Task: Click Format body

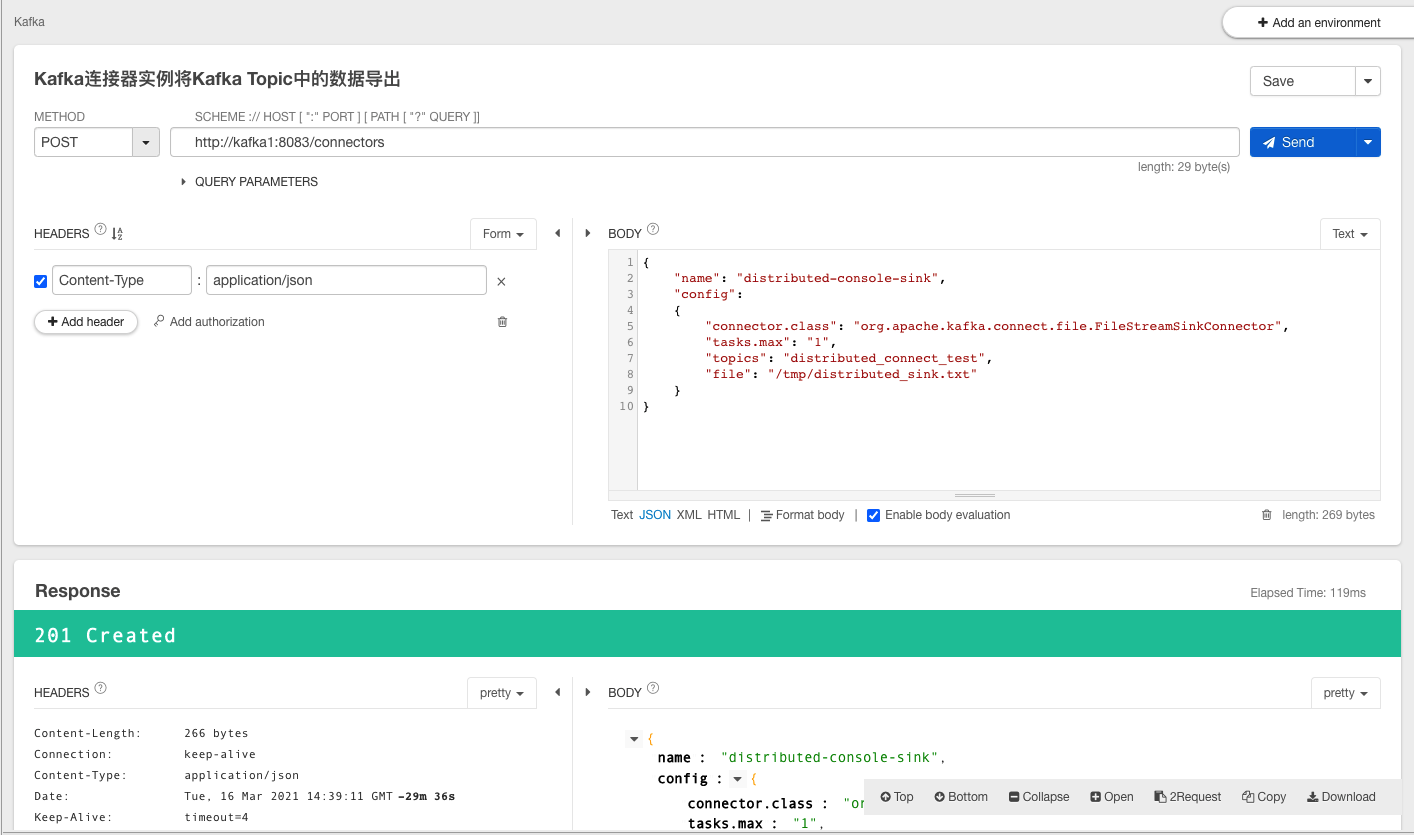Action: pyautogui.click(x=802, y=515)
